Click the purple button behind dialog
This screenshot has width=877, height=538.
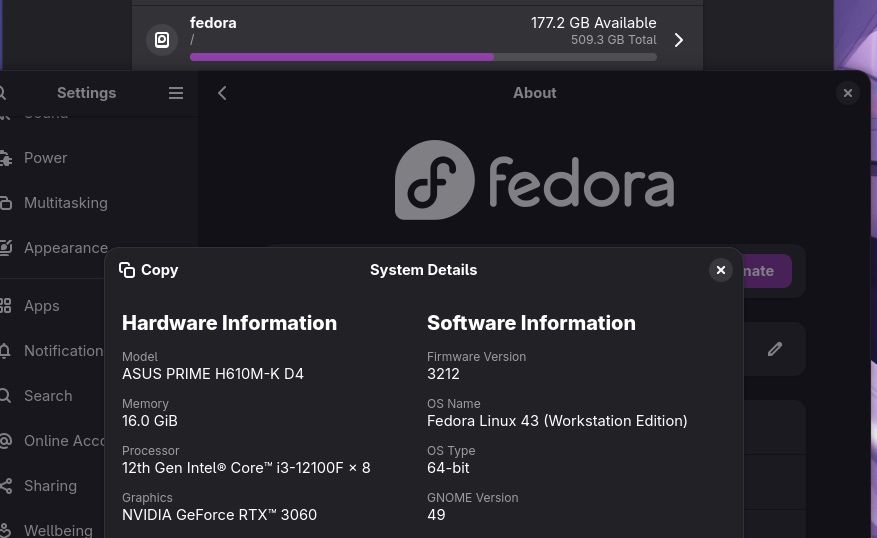pos(767,271)
